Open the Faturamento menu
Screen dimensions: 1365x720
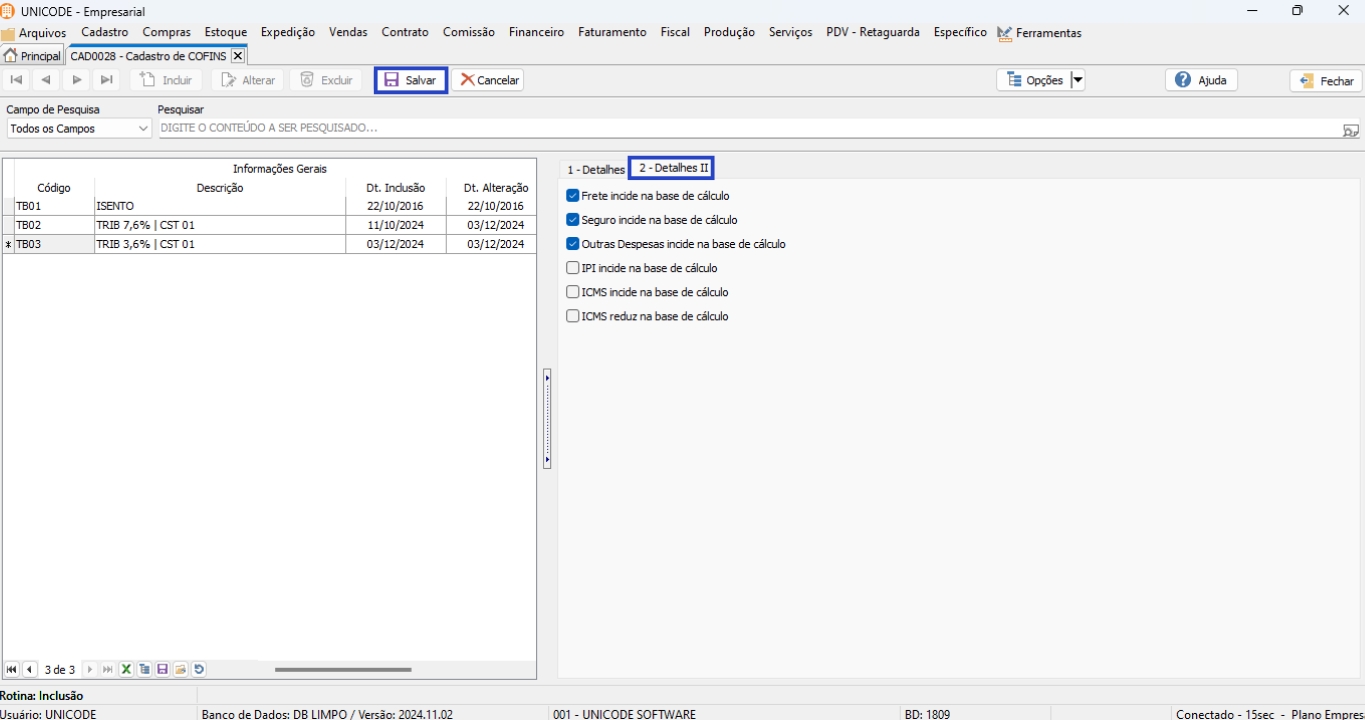click(x=611, y=32)
